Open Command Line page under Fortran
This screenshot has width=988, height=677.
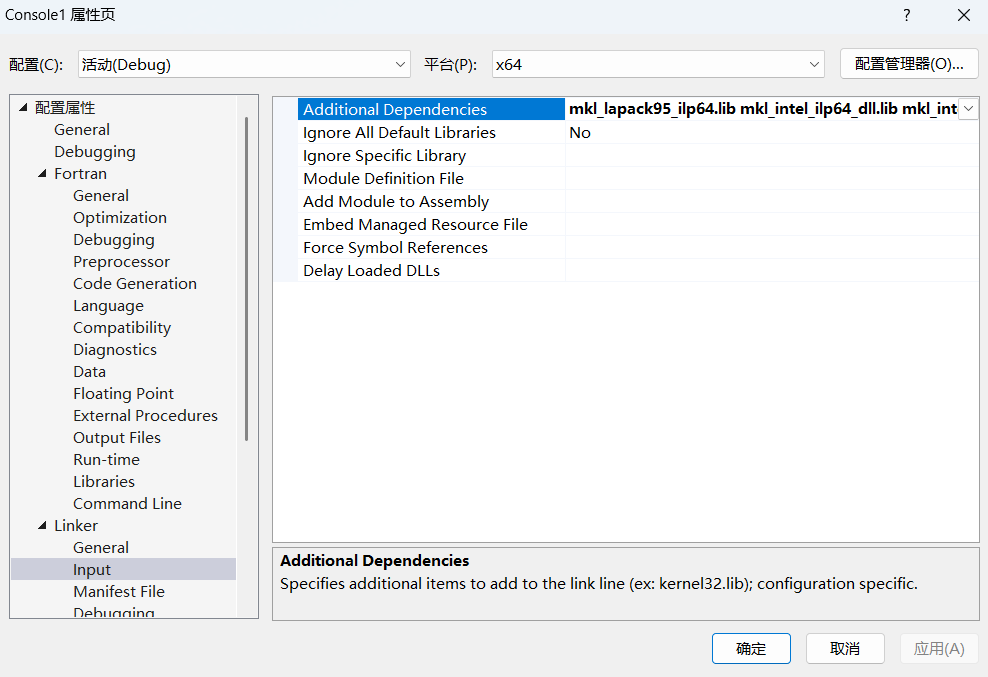tap(127, 504)
